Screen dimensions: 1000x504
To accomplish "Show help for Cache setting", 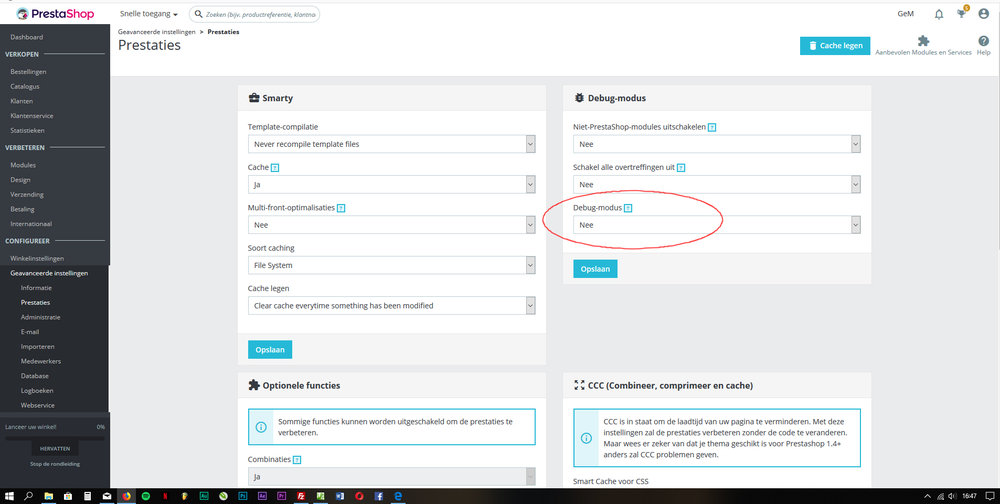I will click(x=275, y=168).
